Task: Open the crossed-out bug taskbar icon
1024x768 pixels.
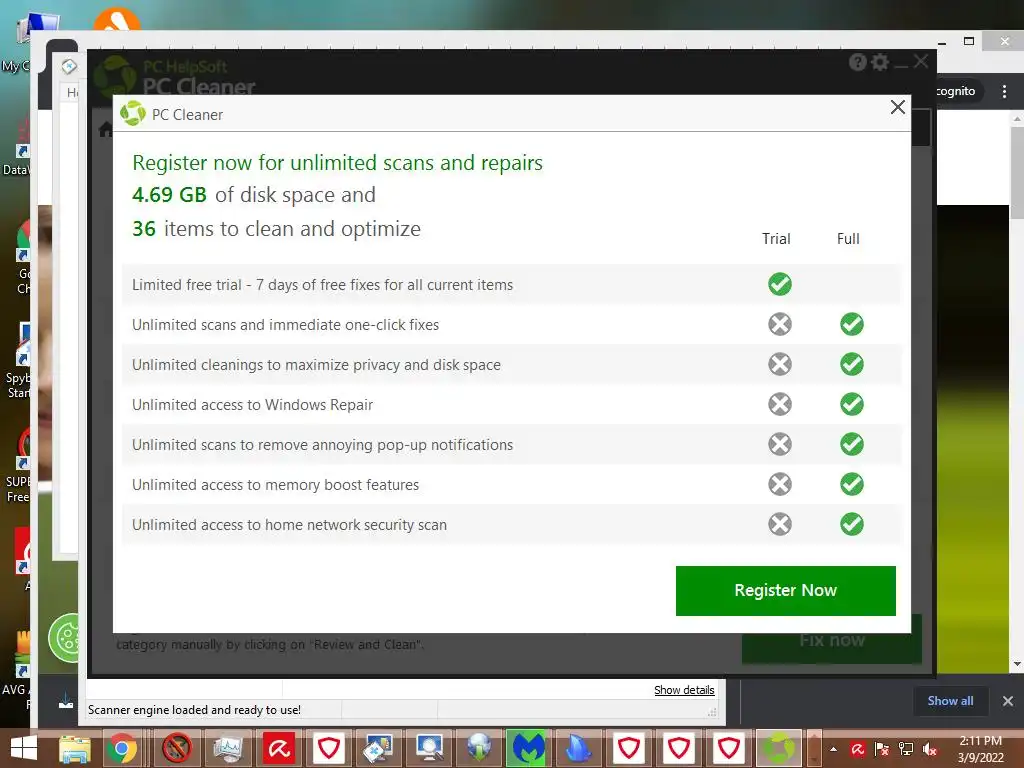Action: (x=177, y=748)
